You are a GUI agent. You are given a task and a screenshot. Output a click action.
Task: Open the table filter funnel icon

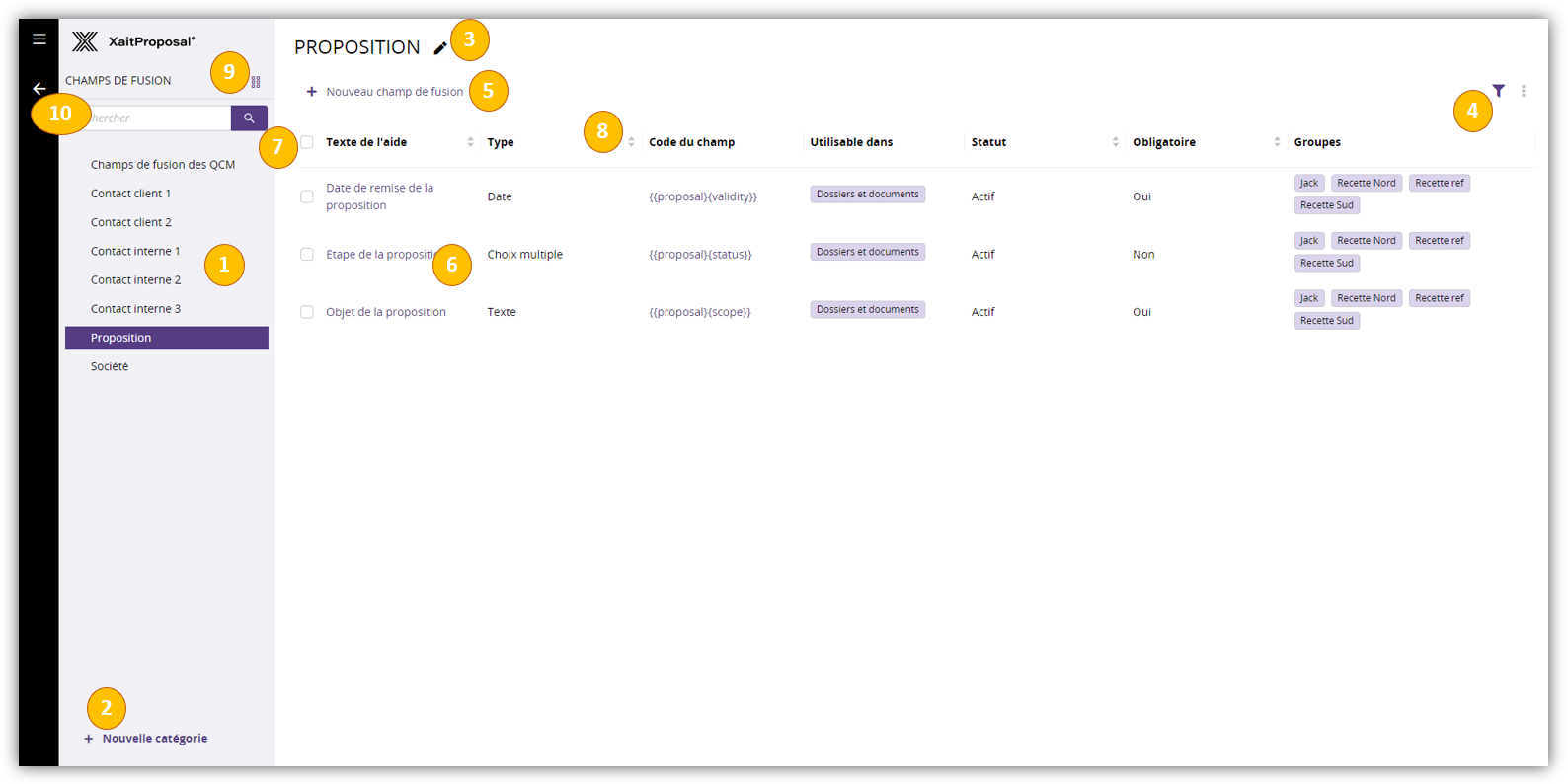(x=1498, y=91)
